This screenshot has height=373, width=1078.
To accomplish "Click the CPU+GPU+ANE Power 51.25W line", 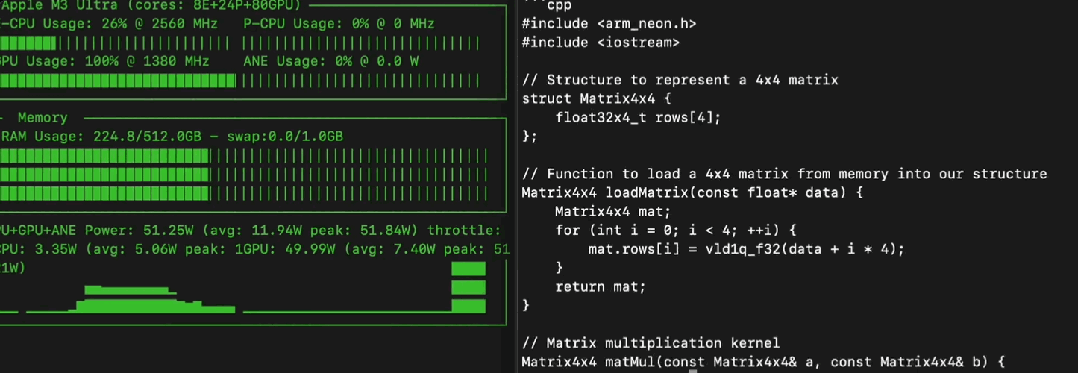I will pyautogui.click(x=251, y=230).
